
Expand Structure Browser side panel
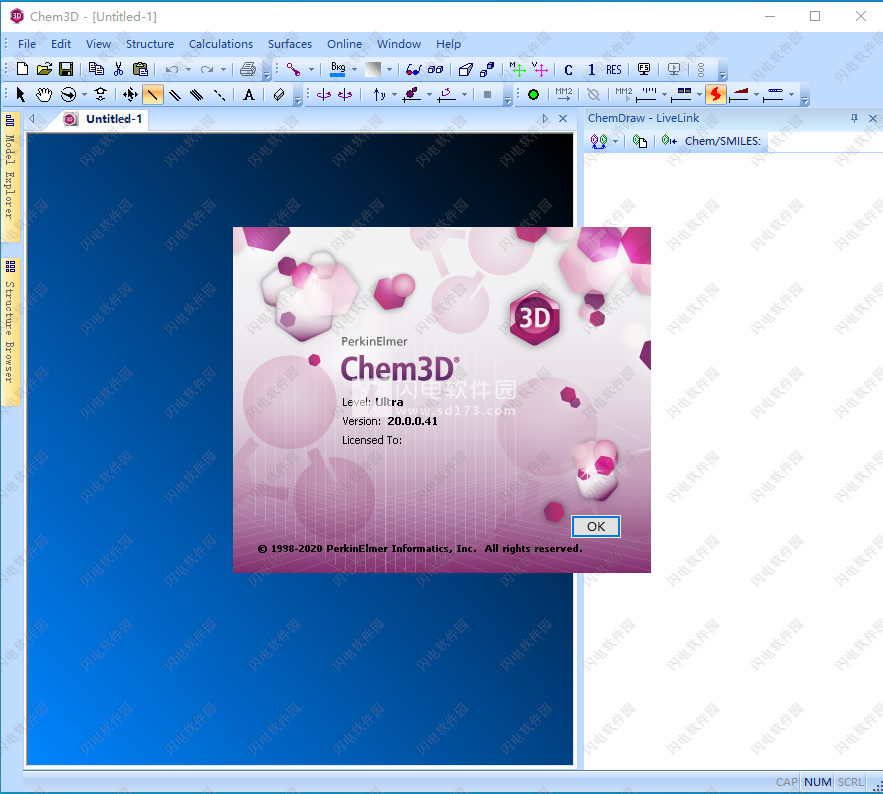pos(10,332)
